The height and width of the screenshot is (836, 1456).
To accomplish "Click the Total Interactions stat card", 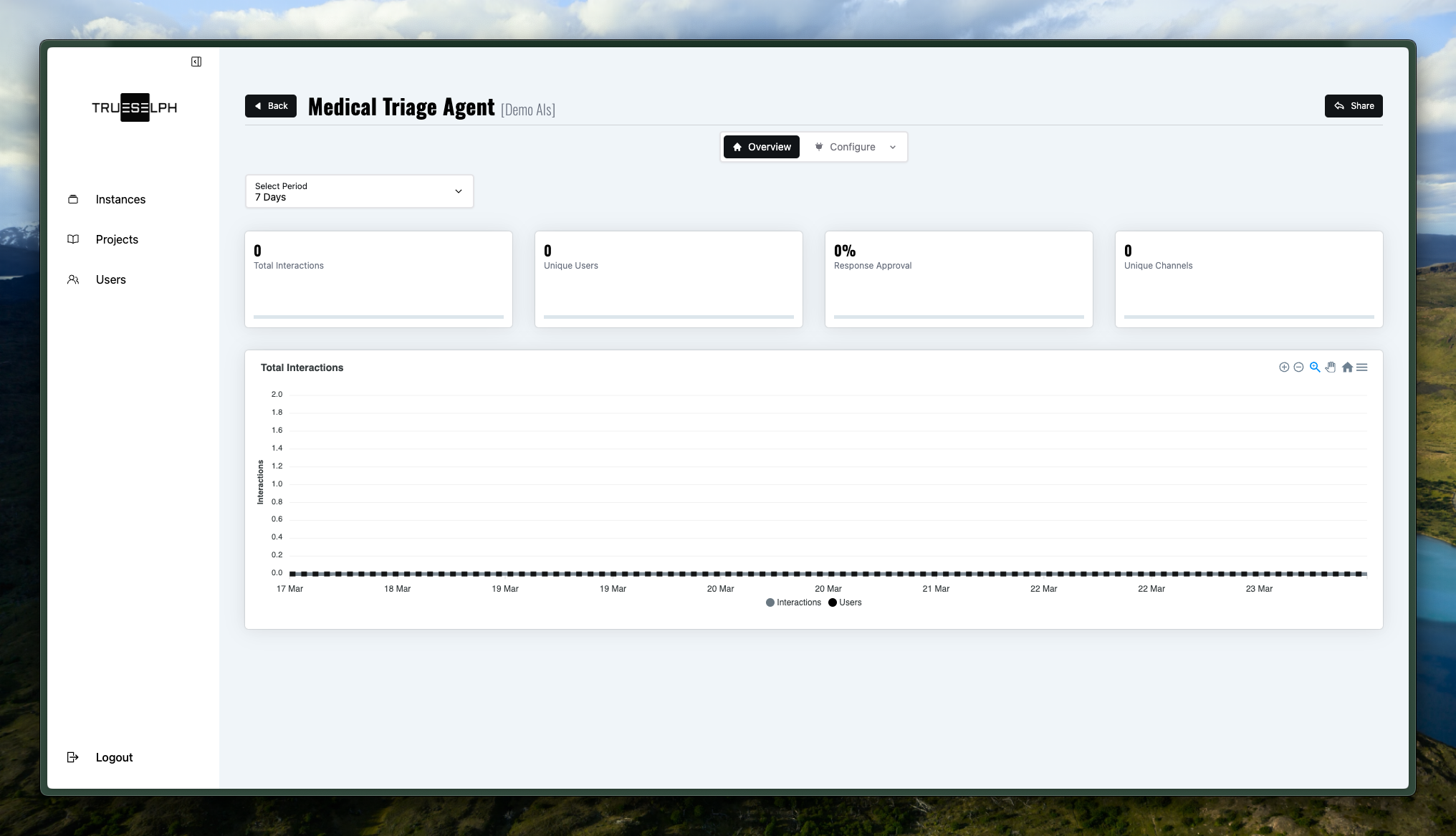I will point(378,279).
